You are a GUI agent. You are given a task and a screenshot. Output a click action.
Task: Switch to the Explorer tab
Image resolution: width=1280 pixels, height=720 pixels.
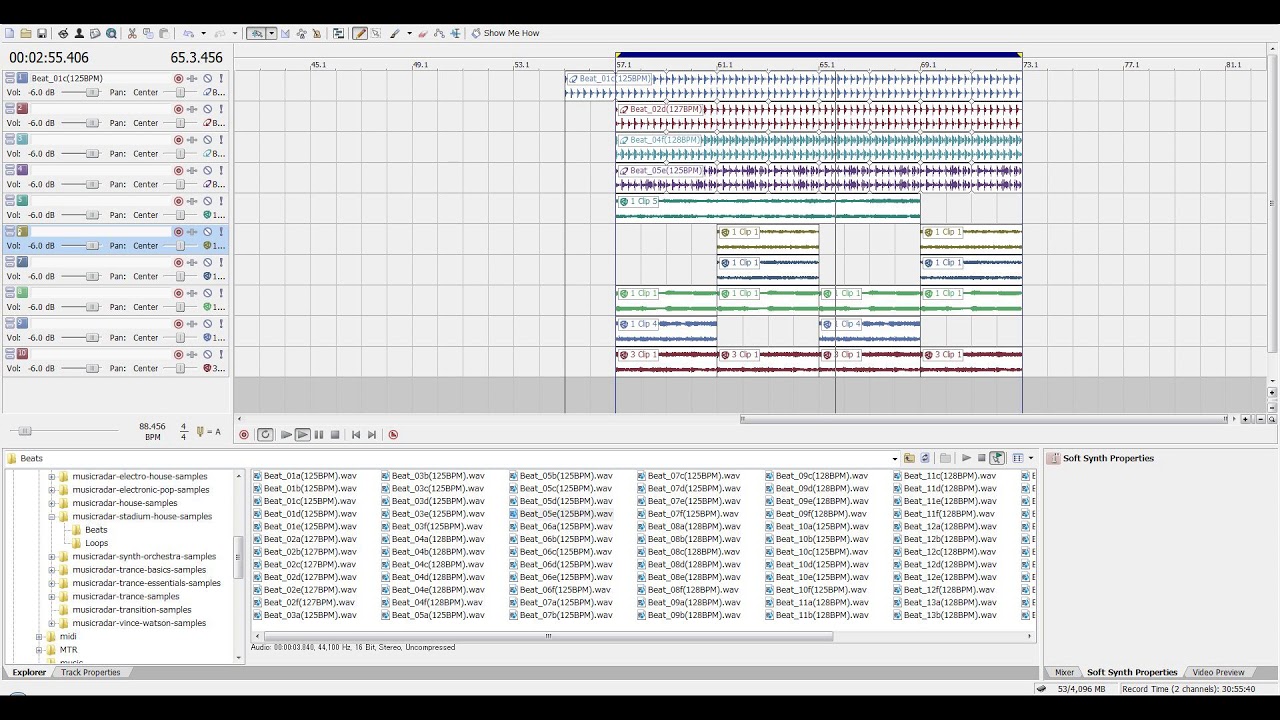[x=28, y=672]
